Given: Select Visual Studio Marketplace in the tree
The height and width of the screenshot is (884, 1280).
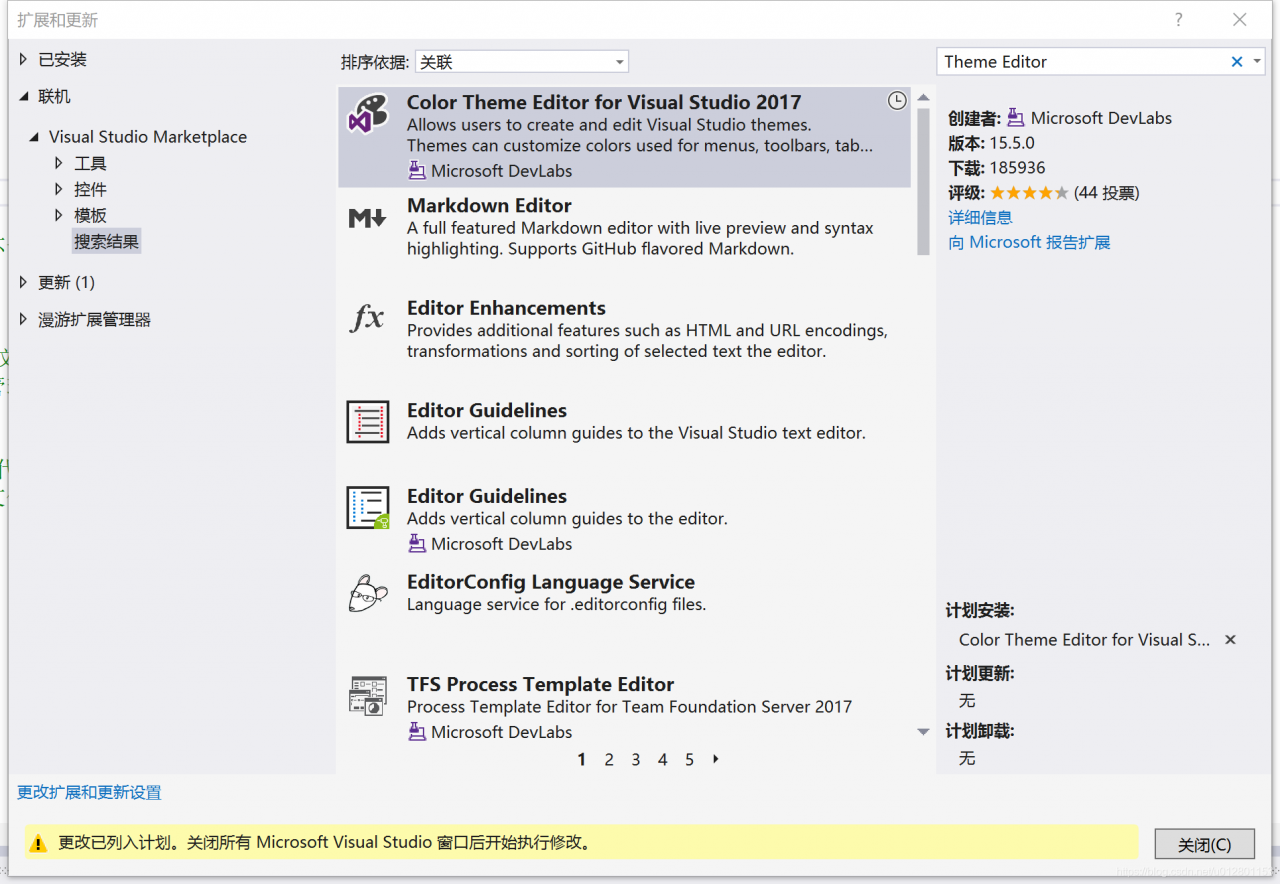Looking at the screenshot, I should (x=148, y=137).
